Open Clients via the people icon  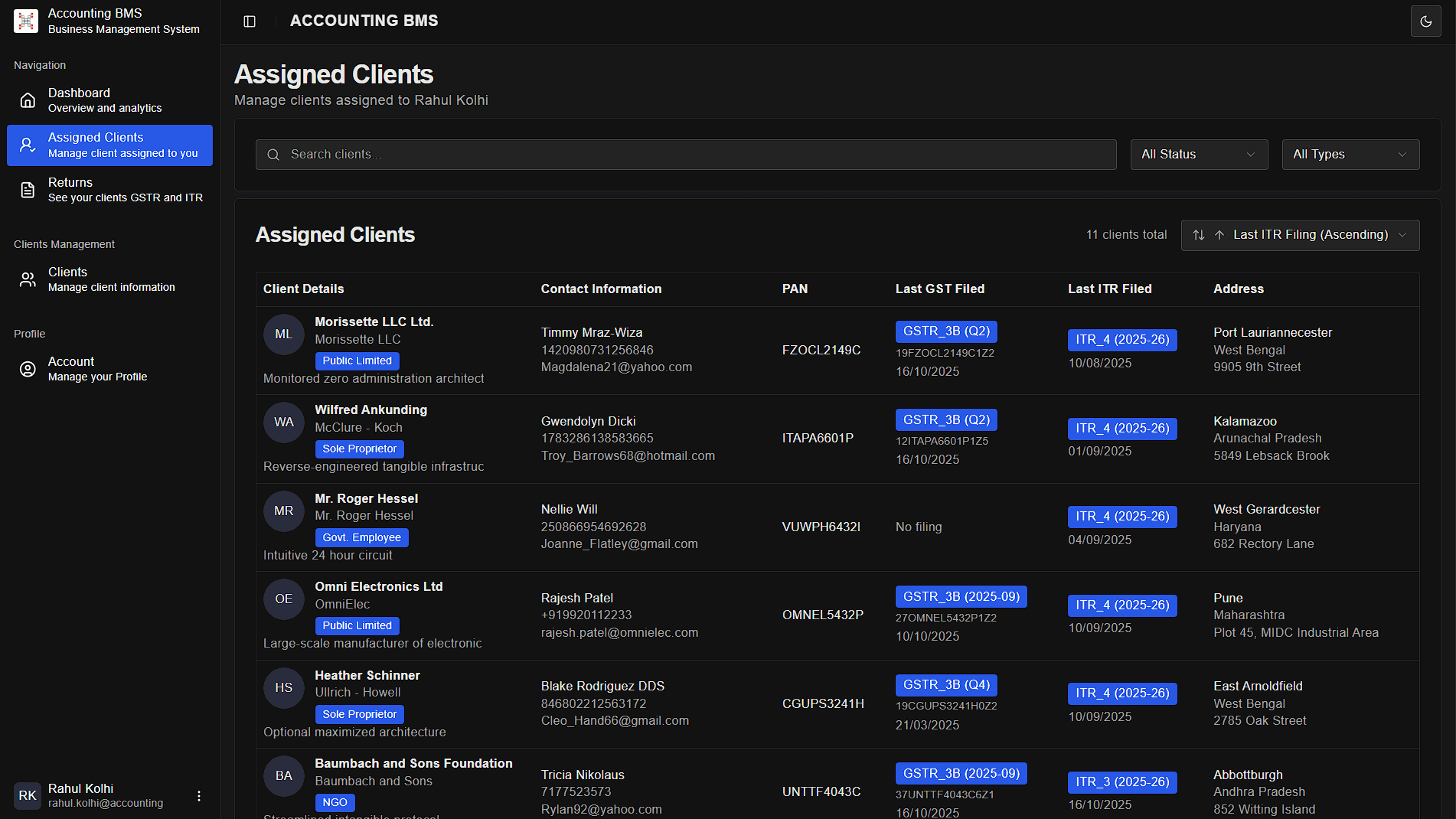[27, 279]
